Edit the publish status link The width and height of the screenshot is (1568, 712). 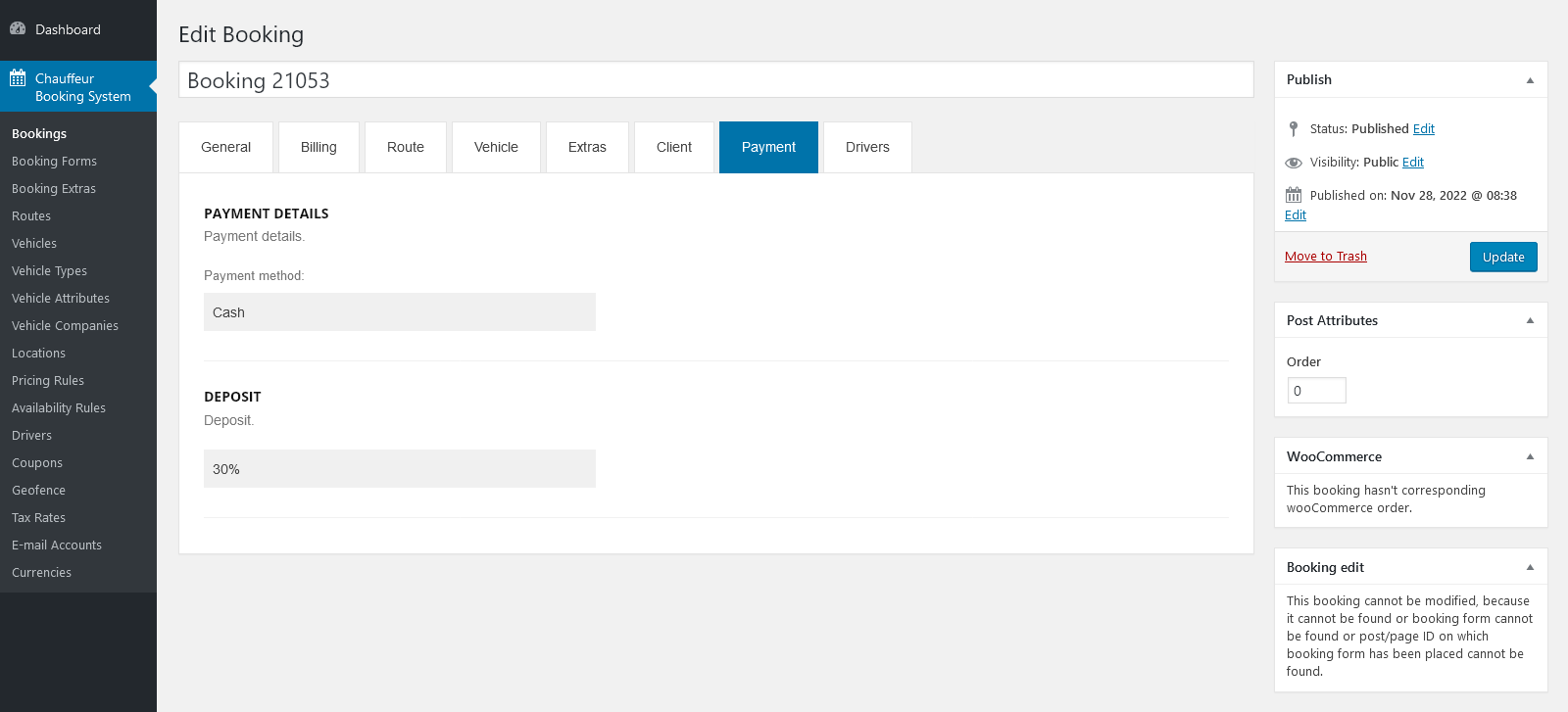(1423, 129)
